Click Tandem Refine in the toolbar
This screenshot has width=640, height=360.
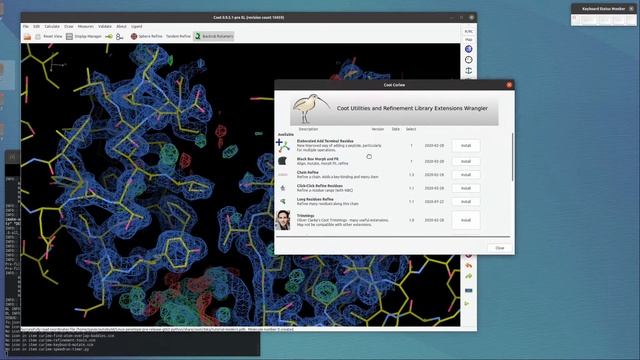(x=178, y=36)
